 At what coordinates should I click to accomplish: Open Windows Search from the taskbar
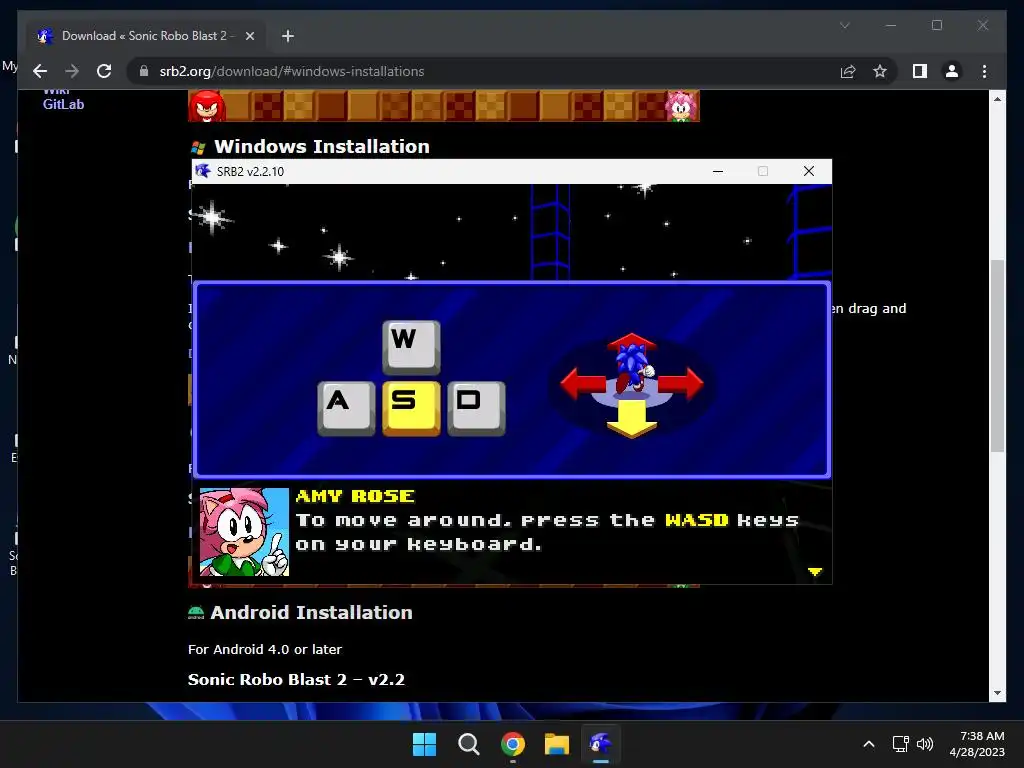[x=468, y=744]
